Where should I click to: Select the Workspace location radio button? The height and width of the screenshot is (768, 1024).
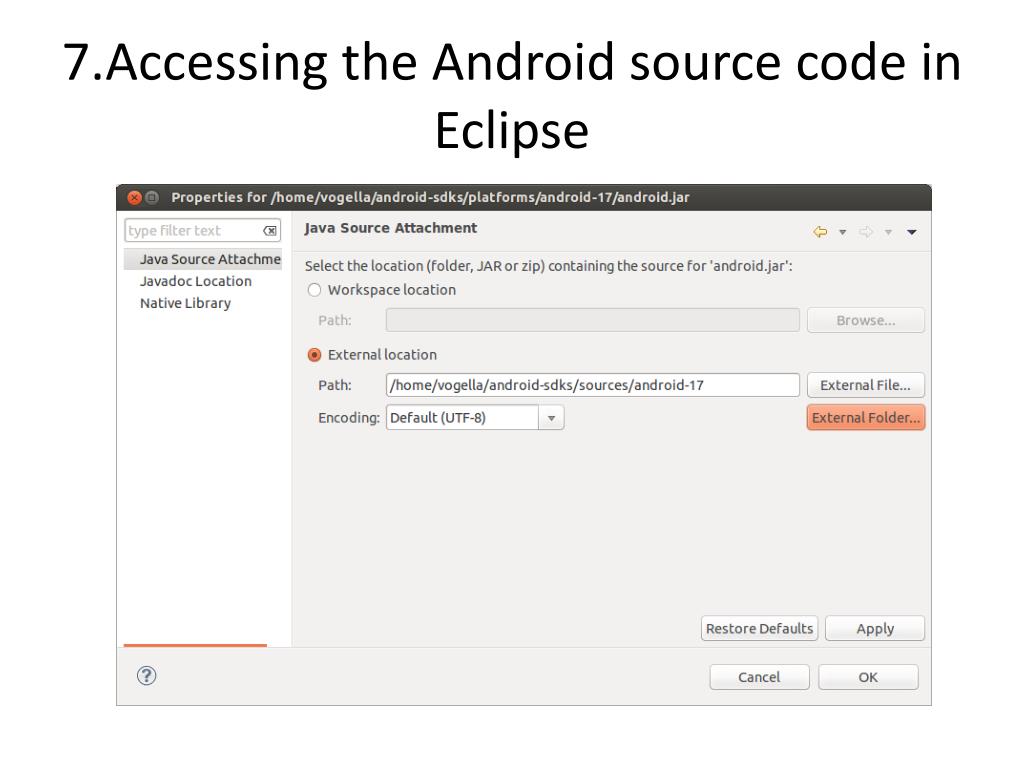pos(314,290)
